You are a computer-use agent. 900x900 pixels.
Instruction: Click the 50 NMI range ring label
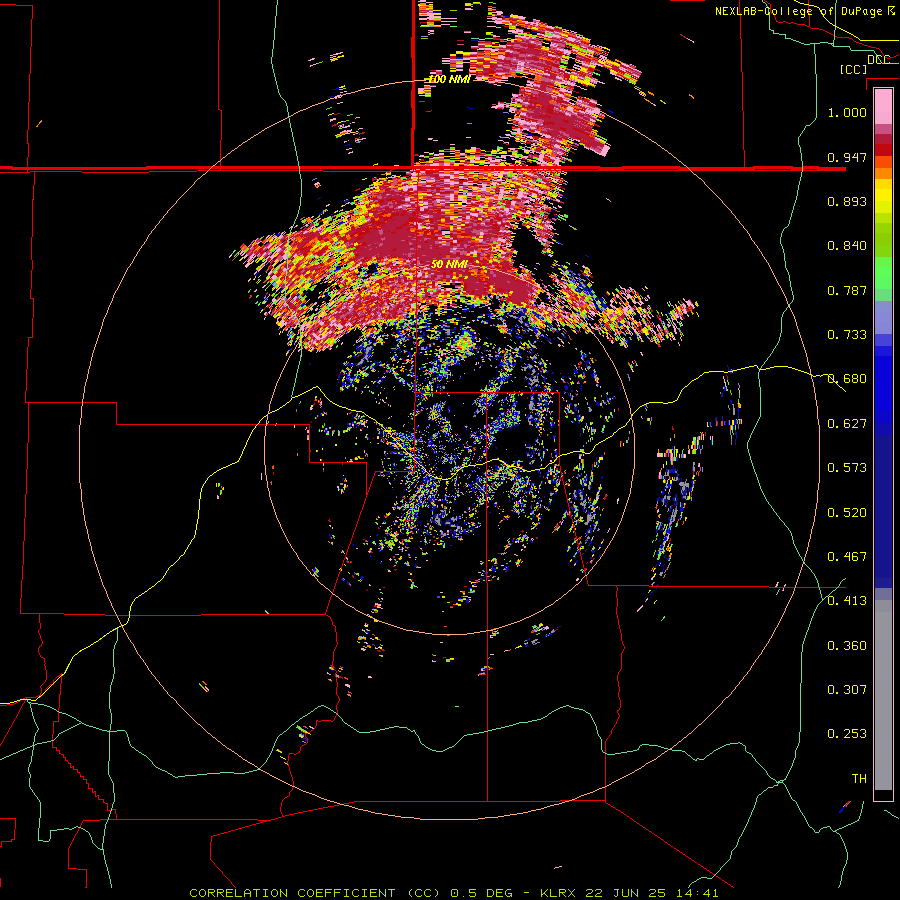pos(449,265)
